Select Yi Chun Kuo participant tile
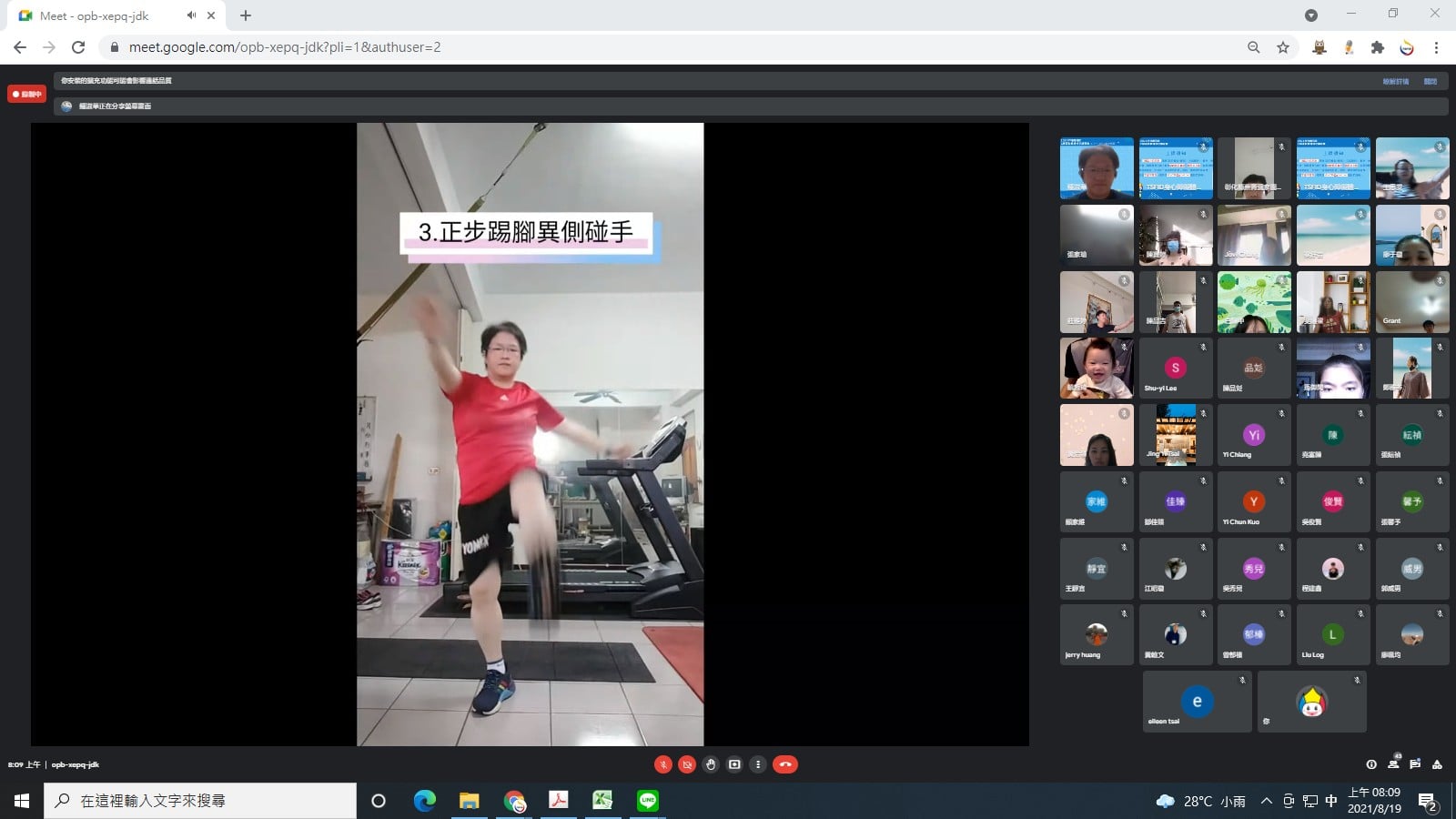The width and height of the screenshot is (1456, 819). 1254,501
